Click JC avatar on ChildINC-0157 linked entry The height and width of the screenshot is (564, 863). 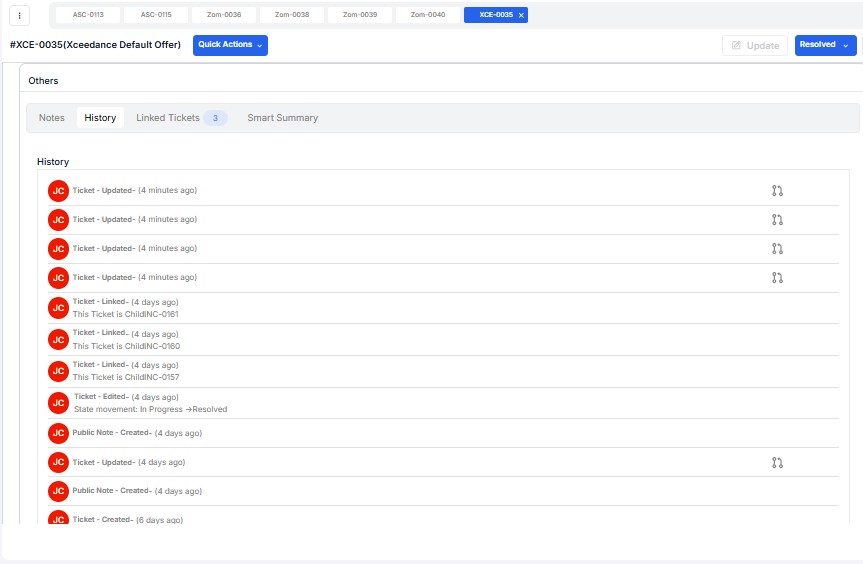pyautogui.click(x=58, y=371)
